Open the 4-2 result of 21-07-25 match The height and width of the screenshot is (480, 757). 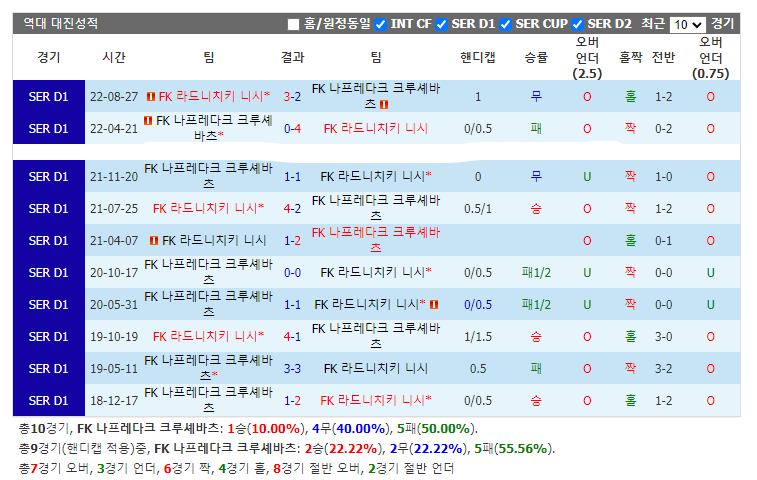292,209
